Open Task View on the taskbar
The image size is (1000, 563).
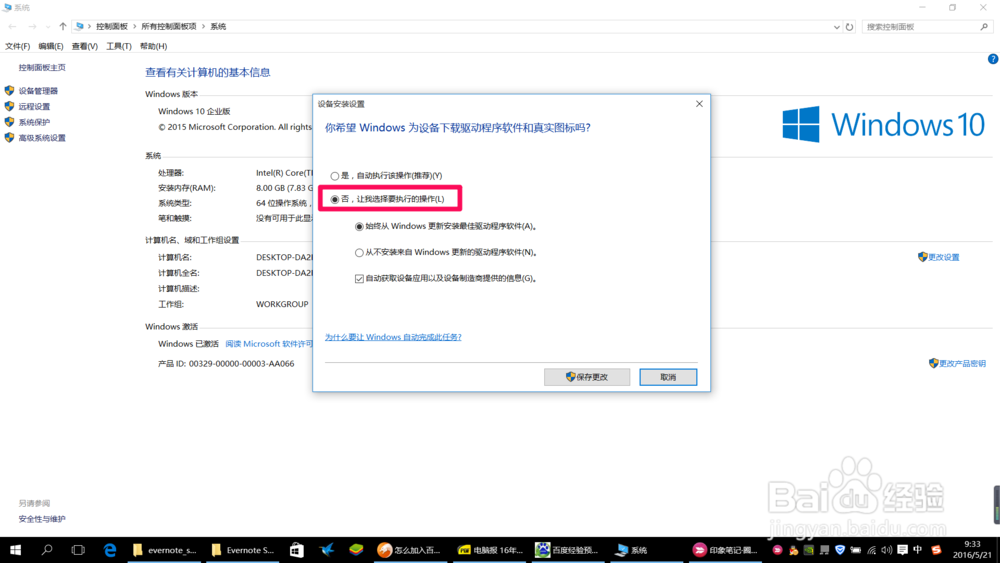pos(78,550)
